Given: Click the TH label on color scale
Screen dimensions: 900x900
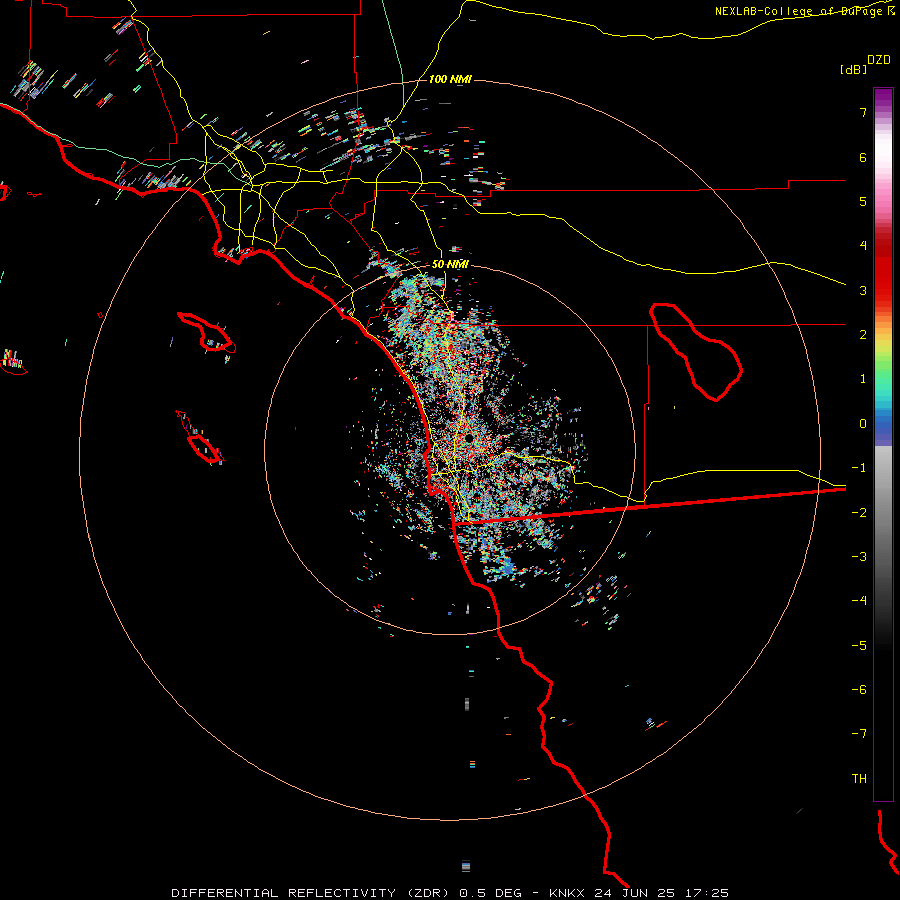Looking at the screenshot, I should coord(859,778).
